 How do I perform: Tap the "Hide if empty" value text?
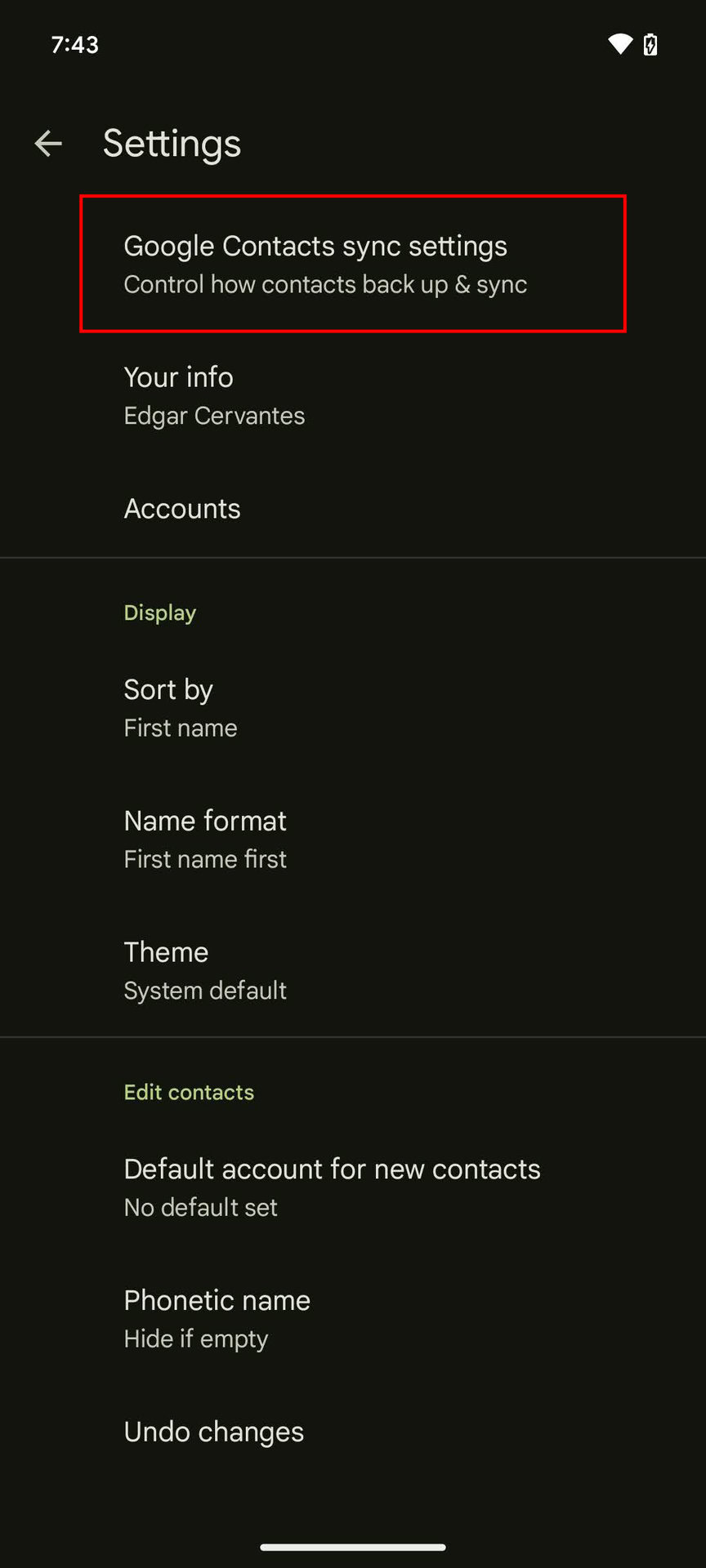coord(196,1339)
